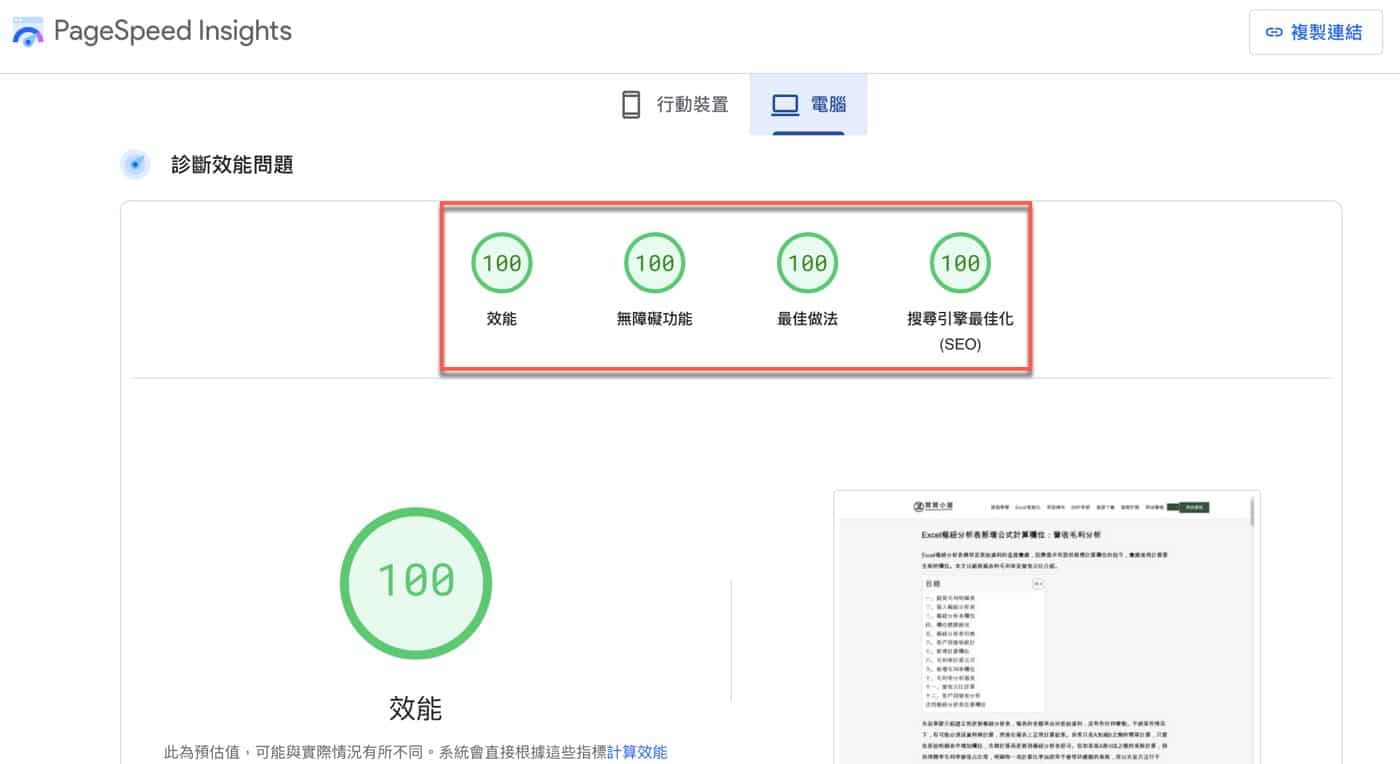Switch to the 行動裝置 tab
This screenshot has height=764, width=1400.
tap(675, 104)
